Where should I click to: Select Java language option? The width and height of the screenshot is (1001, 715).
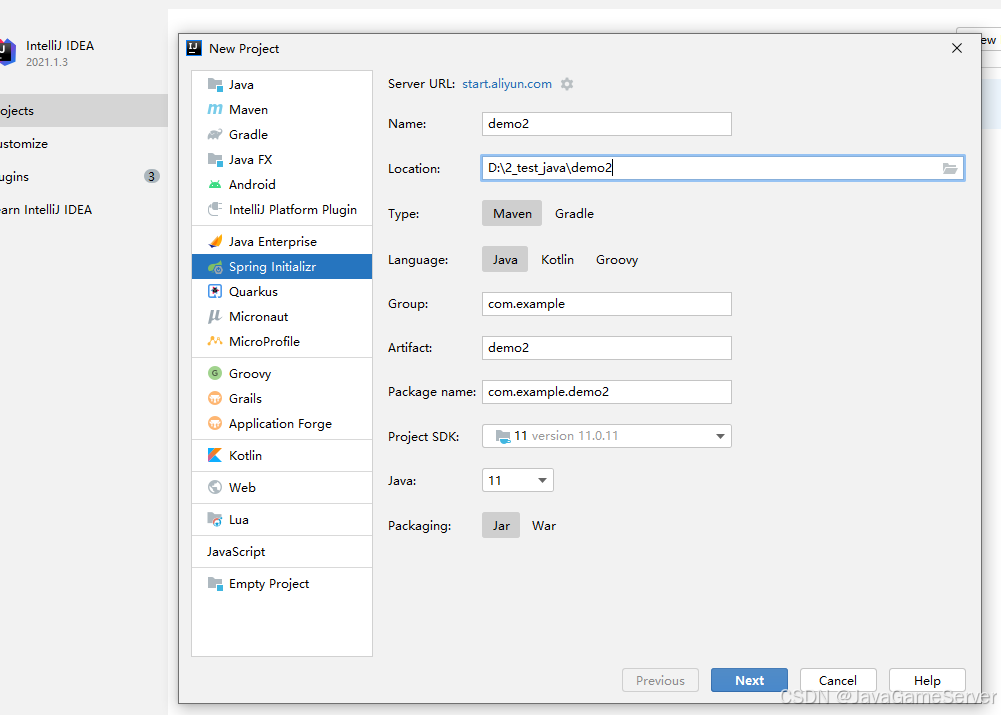(x=505, y=259)
